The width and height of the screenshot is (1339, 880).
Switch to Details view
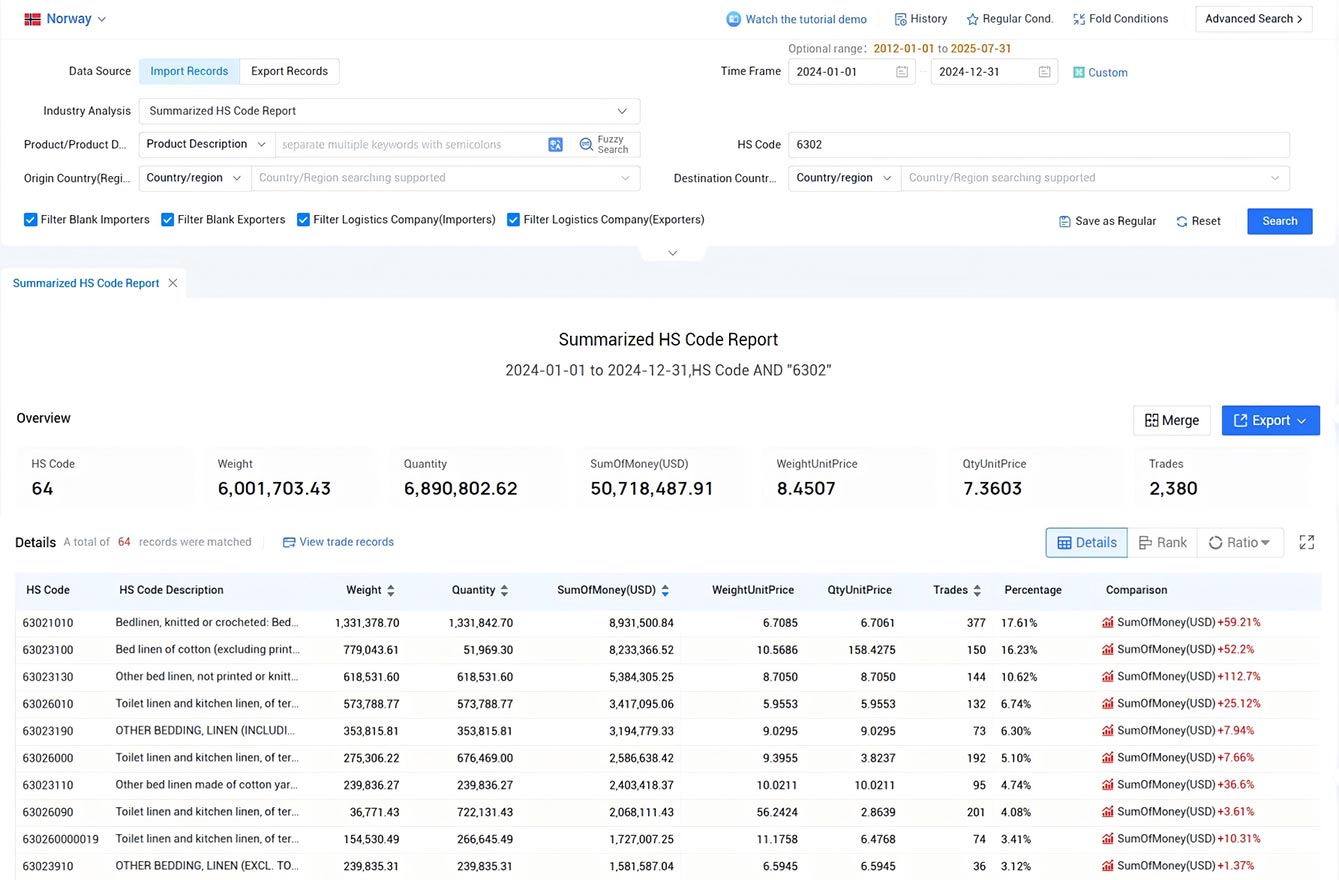click(x=1086, y=542)
